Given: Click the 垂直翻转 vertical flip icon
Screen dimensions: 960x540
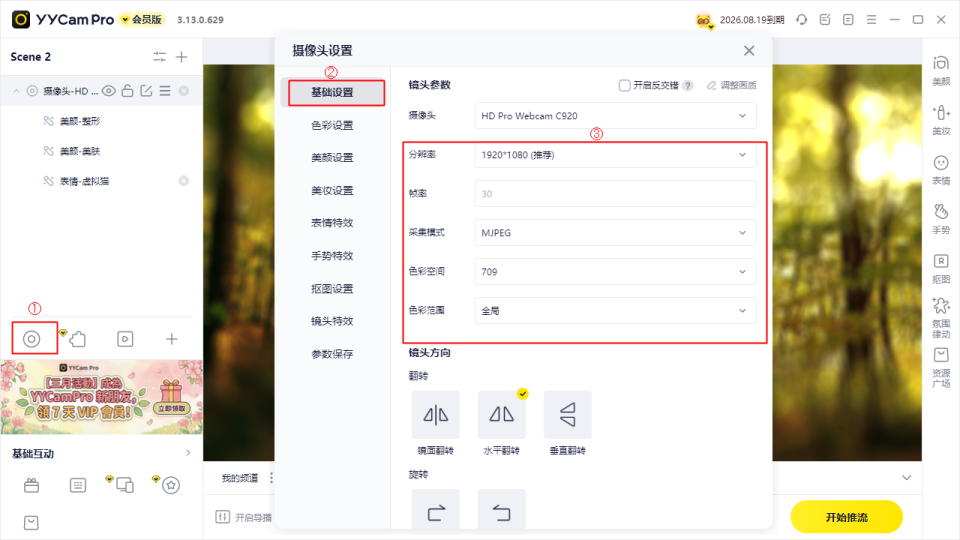Looking at the screenshot, I should (x=567, y=415).
